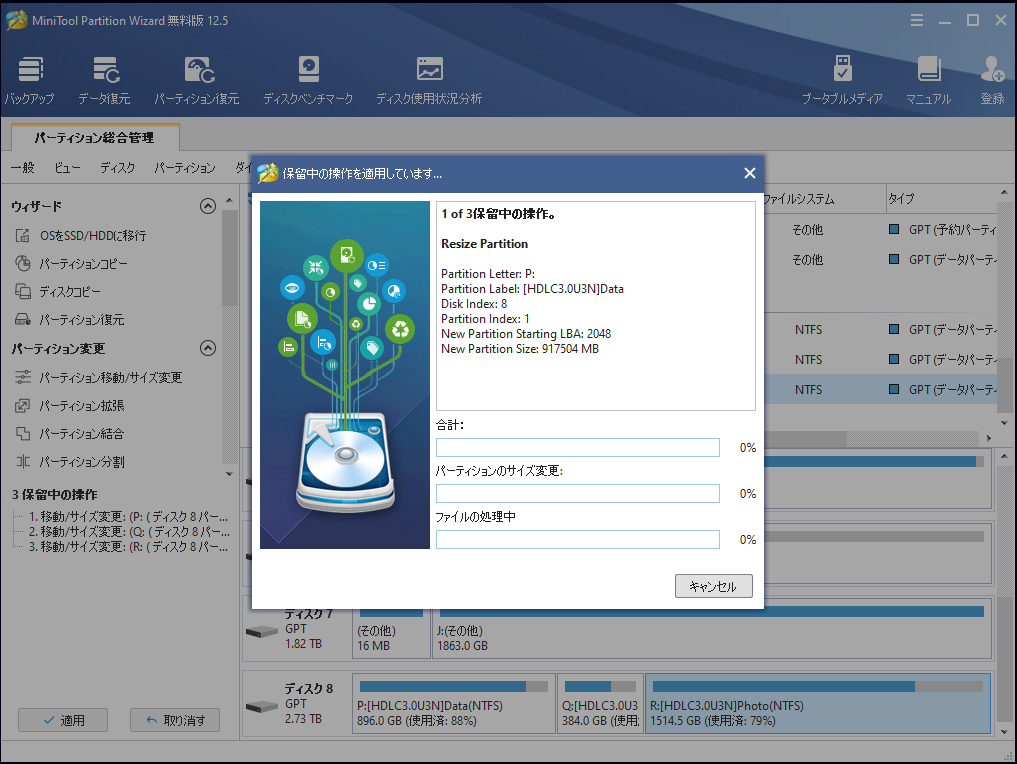Collapse the パーティション変更 section
This screenshot has height=764, width=1017.
(x=208, y=348)
